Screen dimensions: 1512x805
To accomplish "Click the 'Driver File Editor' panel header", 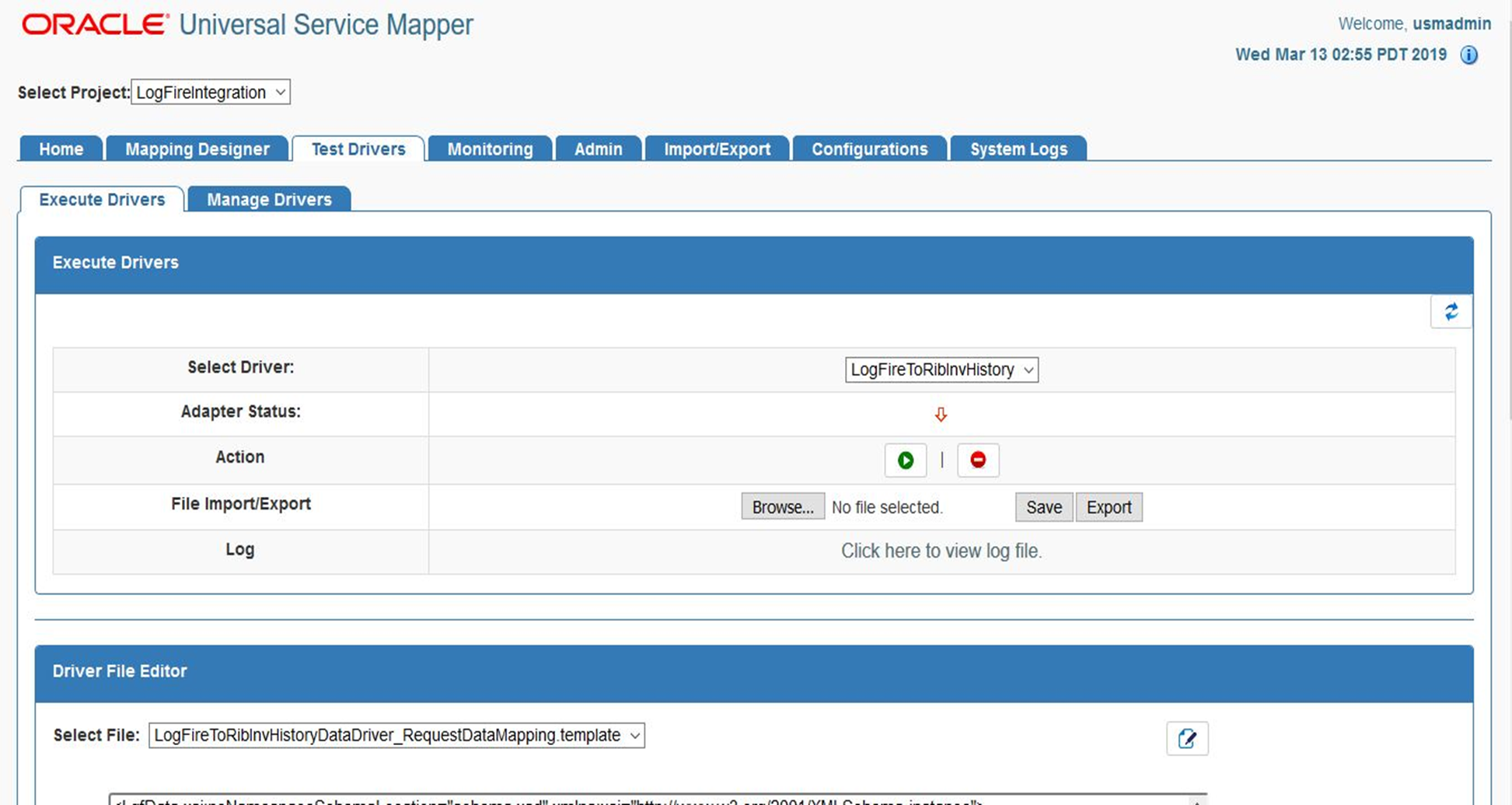I will click(x=754, y=674).
